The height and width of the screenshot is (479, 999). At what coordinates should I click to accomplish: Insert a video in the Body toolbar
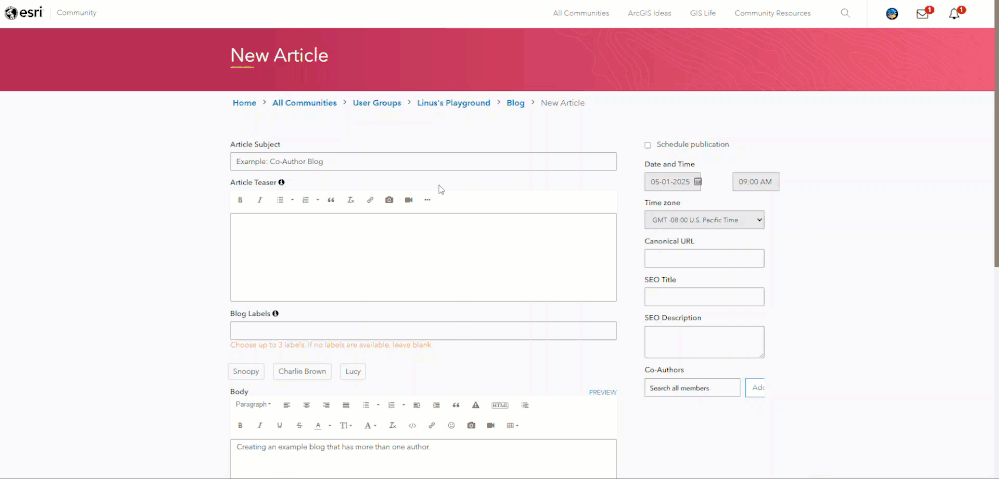491,425
